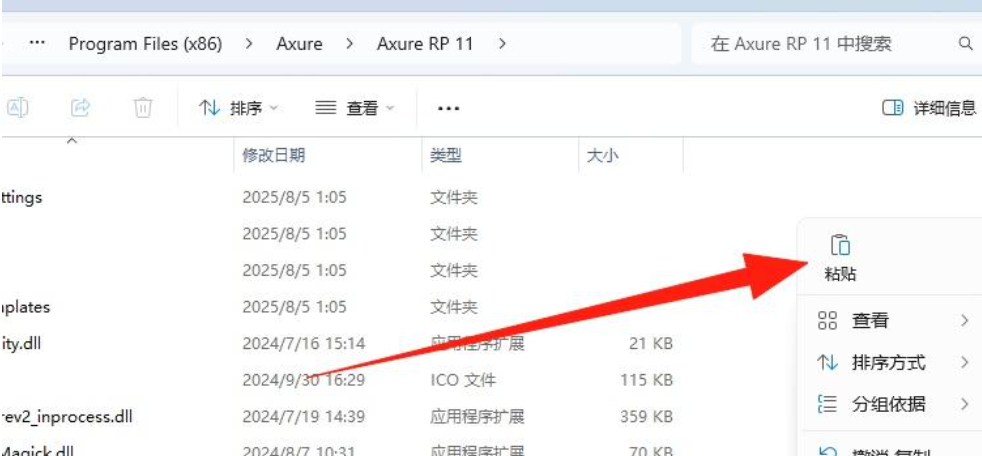982x456 pixels.
Task: Sort by 修改日期 column header
Action: [x=274, y=155]
